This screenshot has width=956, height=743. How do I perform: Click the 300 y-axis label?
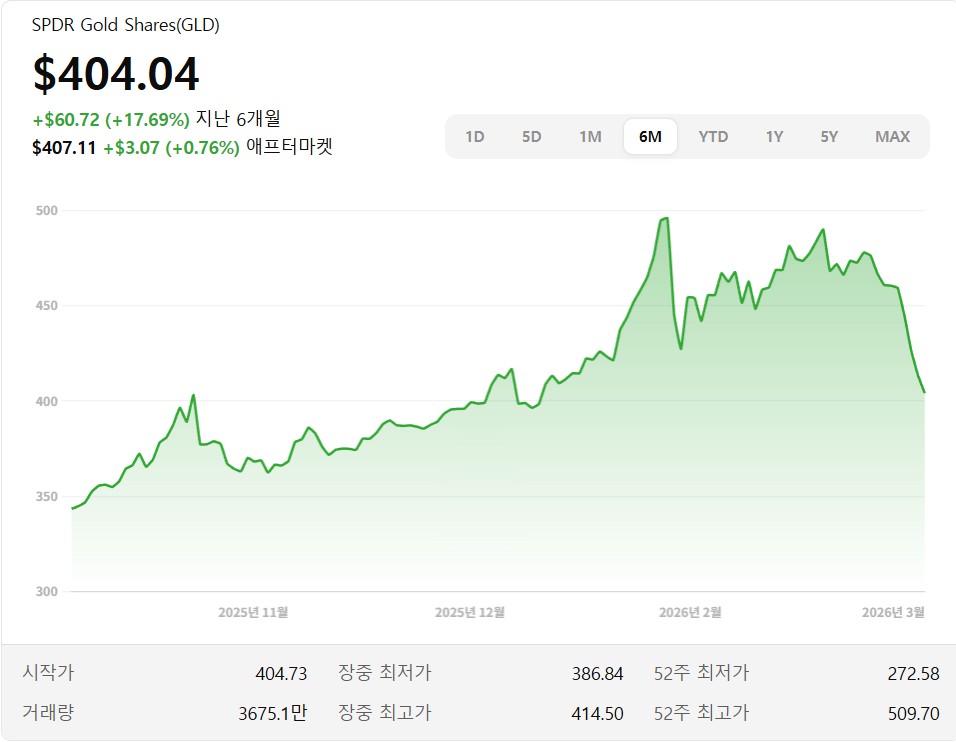click(x=46, y=592)
